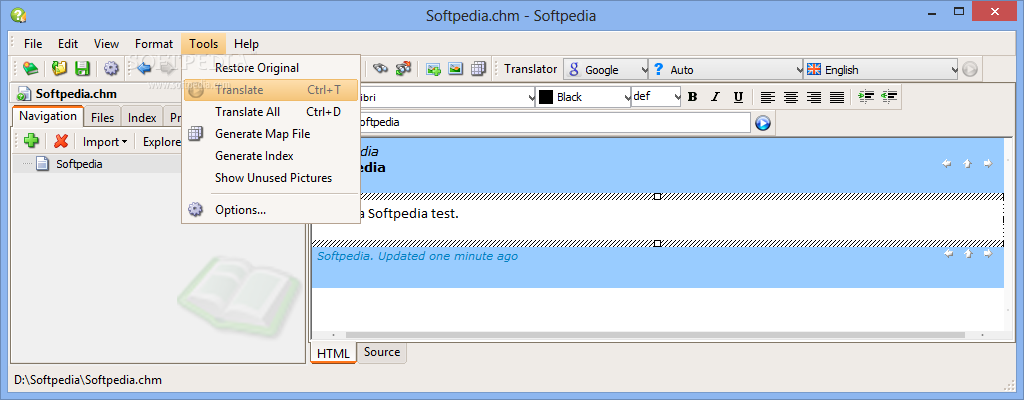Save the project with the floppy icon

coord(82,69)
